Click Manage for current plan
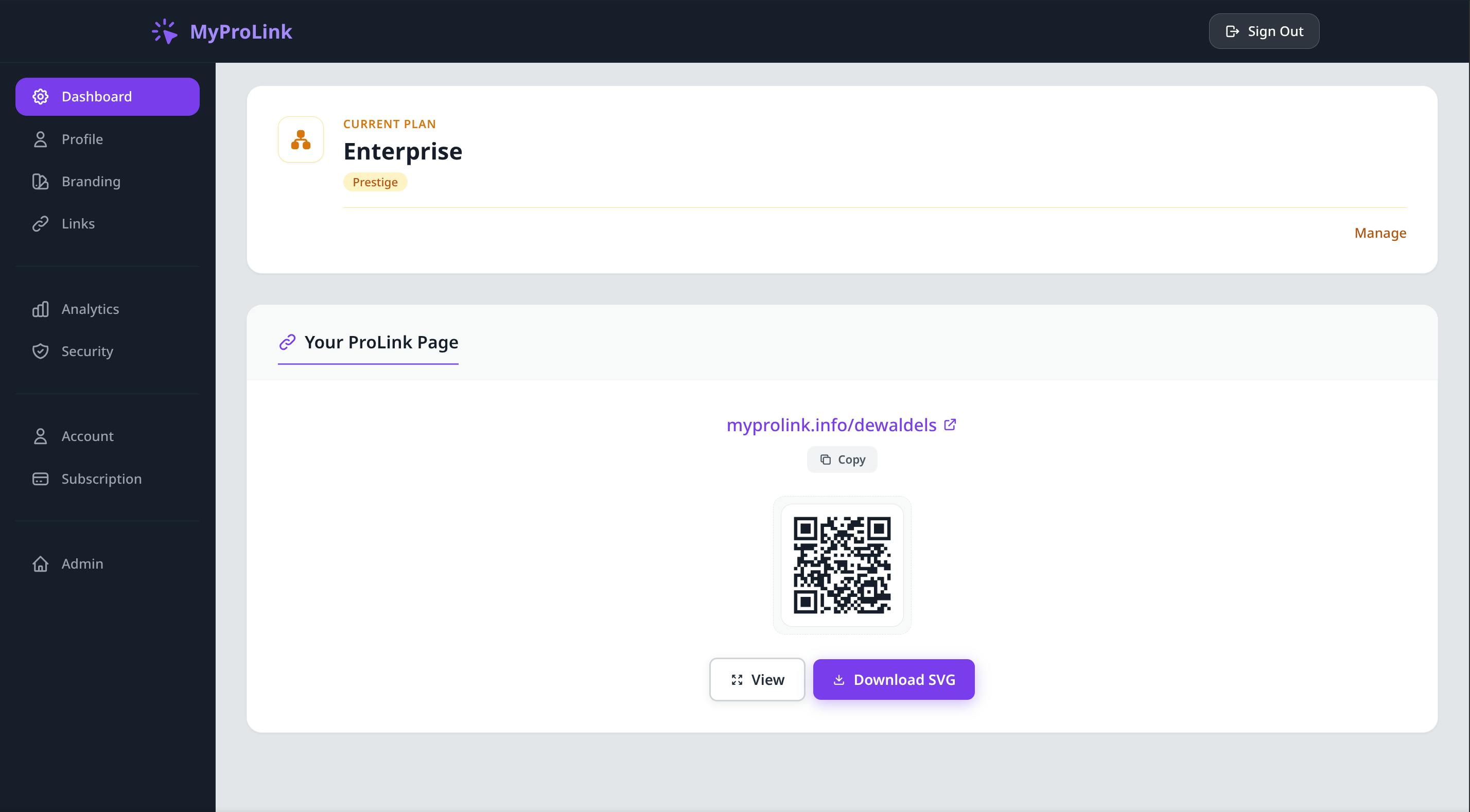This screenshot has width=1470, height=812. tap(1380, 233)
